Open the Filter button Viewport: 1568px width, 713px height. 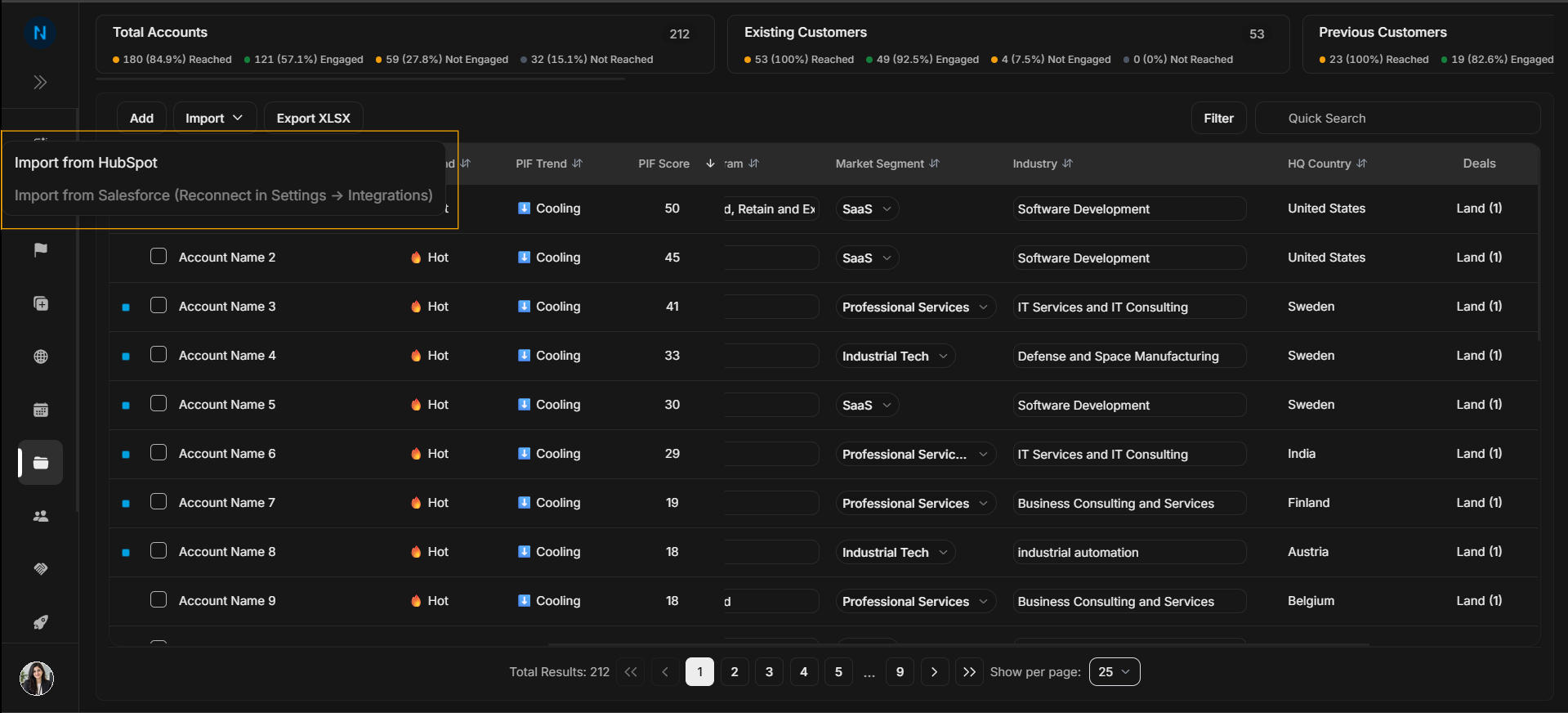click(x=1218, y=118)
